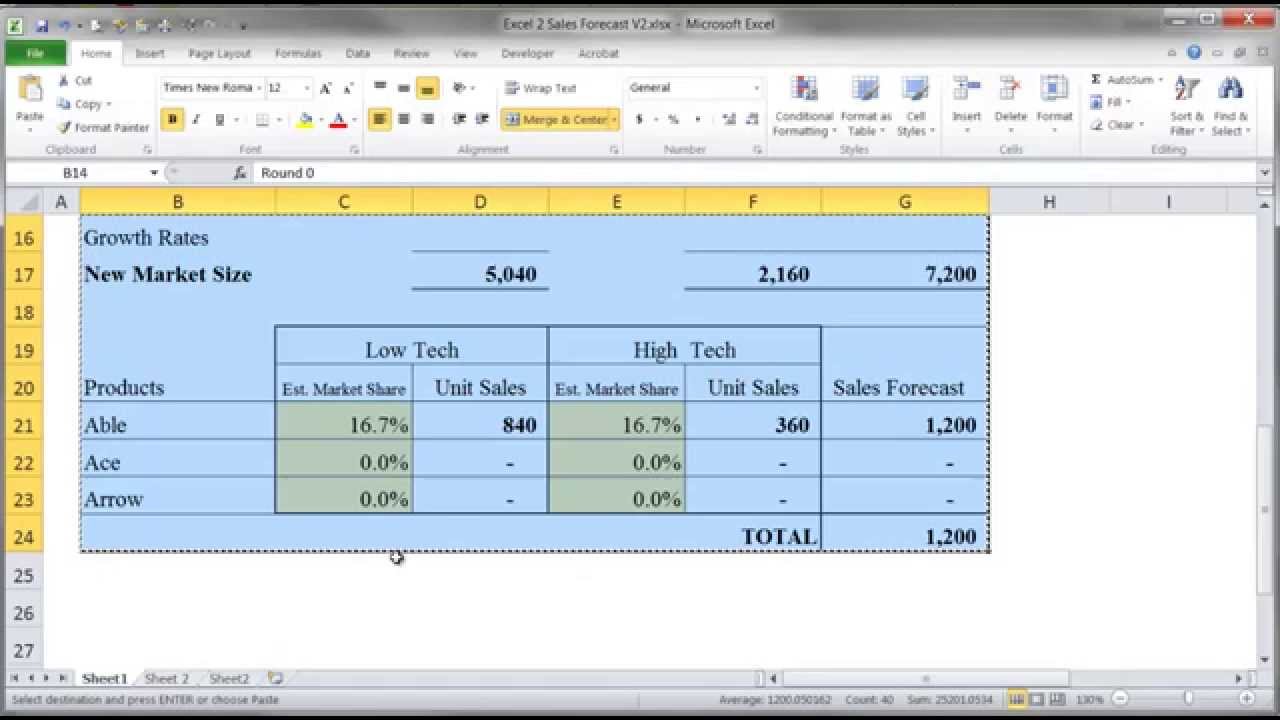Open Find & Select binoculars menu
The width and height of the screenshot is (1280, 720).
coord(1230,105)
